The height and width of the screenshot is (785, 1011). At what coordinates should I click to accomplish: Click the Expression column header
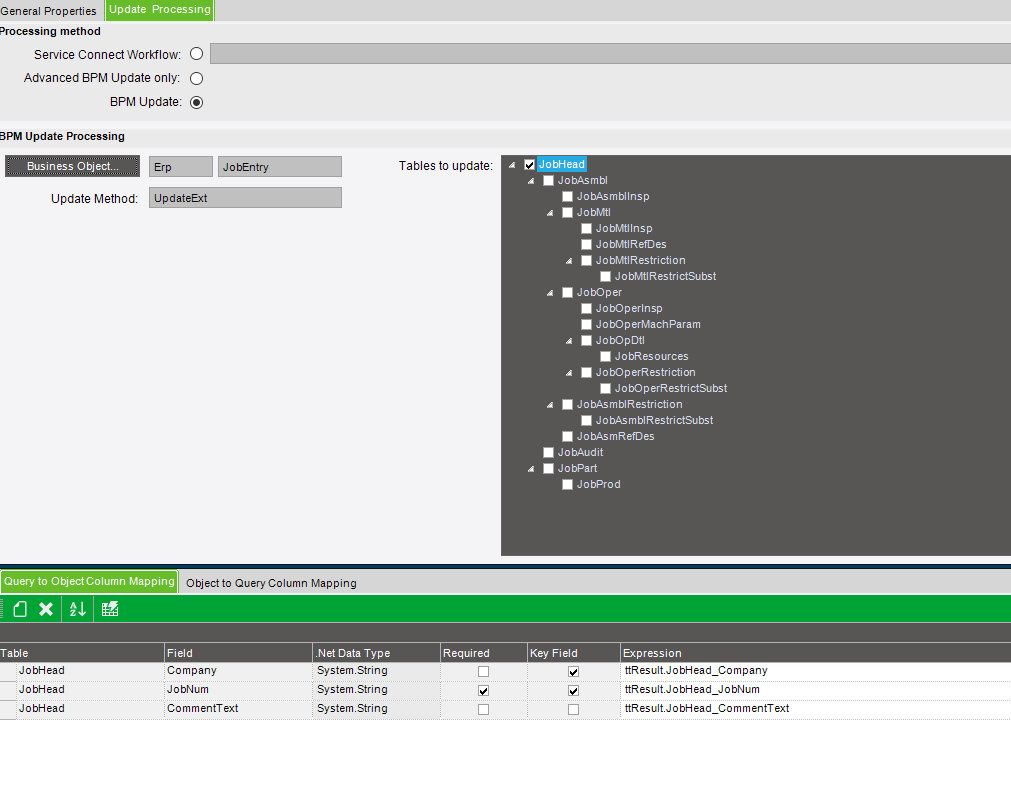pos(816,653)
